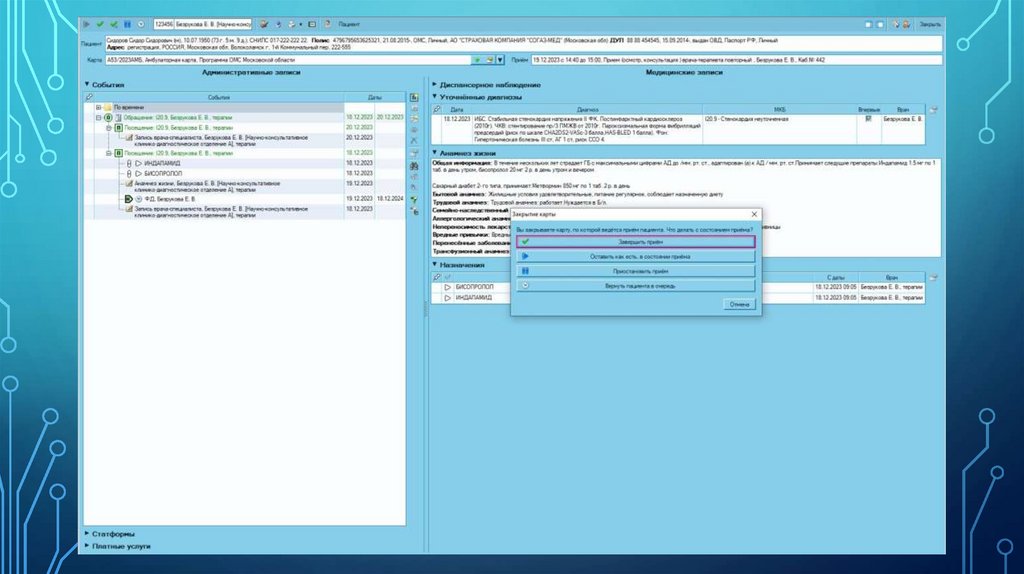The image size is (1024, 574).
Task: Click the green checkmark icon in top toolbar
Action: [x=100, y=23]
